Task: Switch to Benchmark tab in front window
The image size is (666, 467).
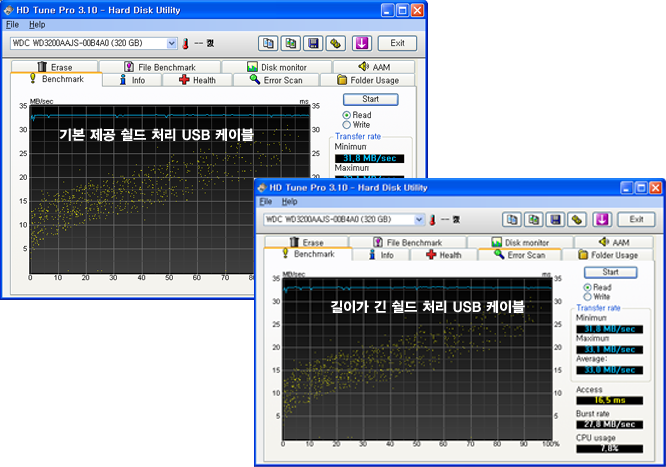Action: coord(308,254)
